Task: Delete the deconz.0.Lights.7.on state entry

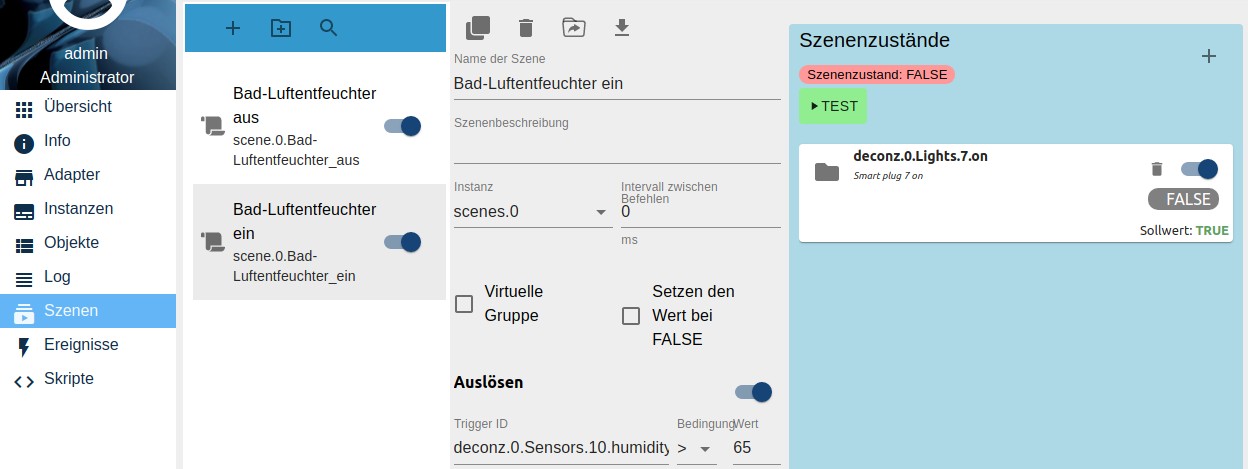Action: [x=1157, y=169]
